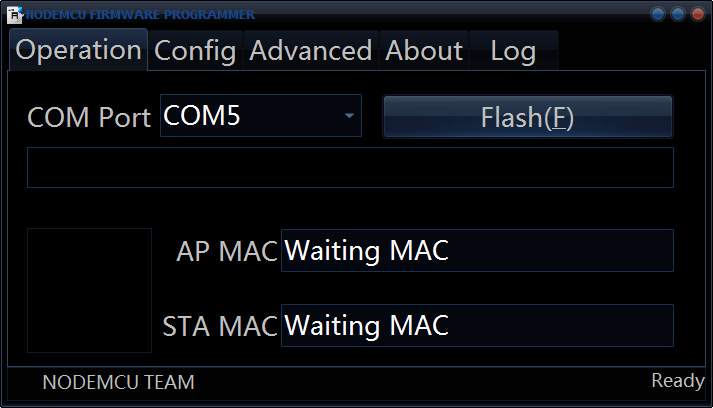Click the Ready status indicator
713x408 pixels.
678,381
